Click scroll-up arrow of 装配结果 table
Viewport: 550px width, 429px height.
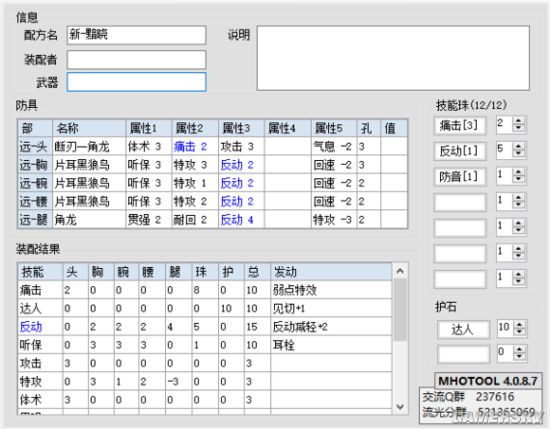coord(400,271)
